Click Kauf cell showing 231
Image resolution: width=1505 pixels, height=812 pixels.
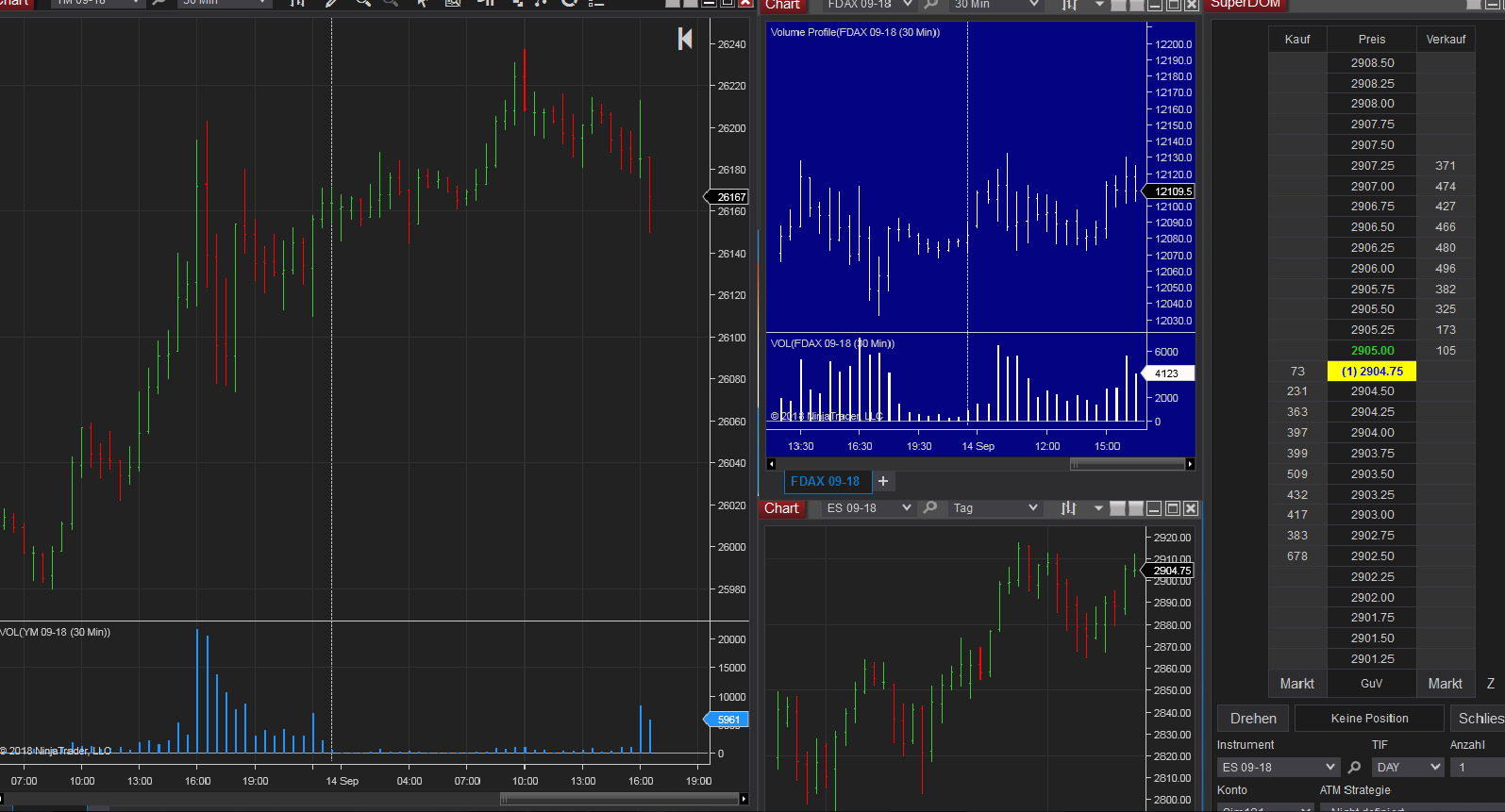tap(1297, 391)
